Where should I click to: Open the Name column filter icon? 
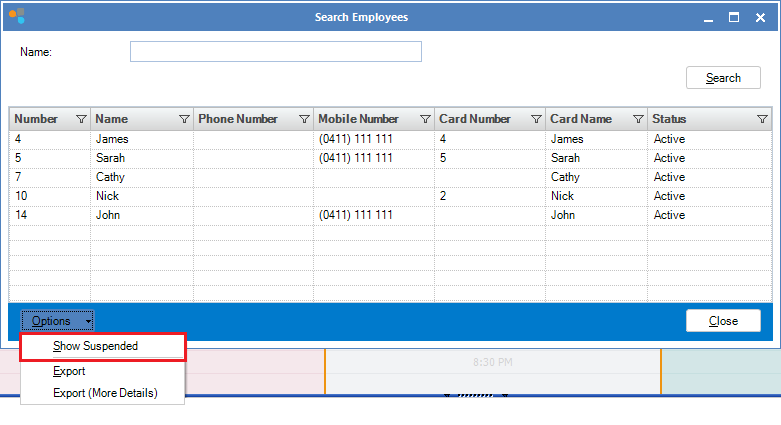(x=184, y=119)
